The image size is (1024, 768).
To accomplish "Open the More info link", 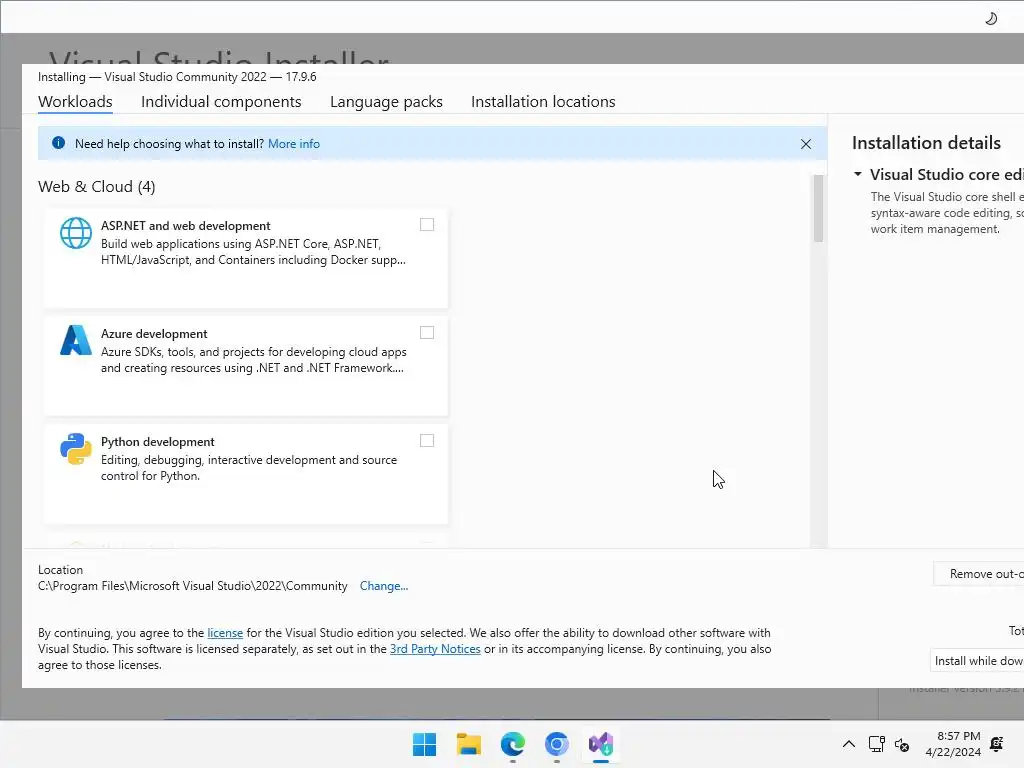I will click(294, 144).
